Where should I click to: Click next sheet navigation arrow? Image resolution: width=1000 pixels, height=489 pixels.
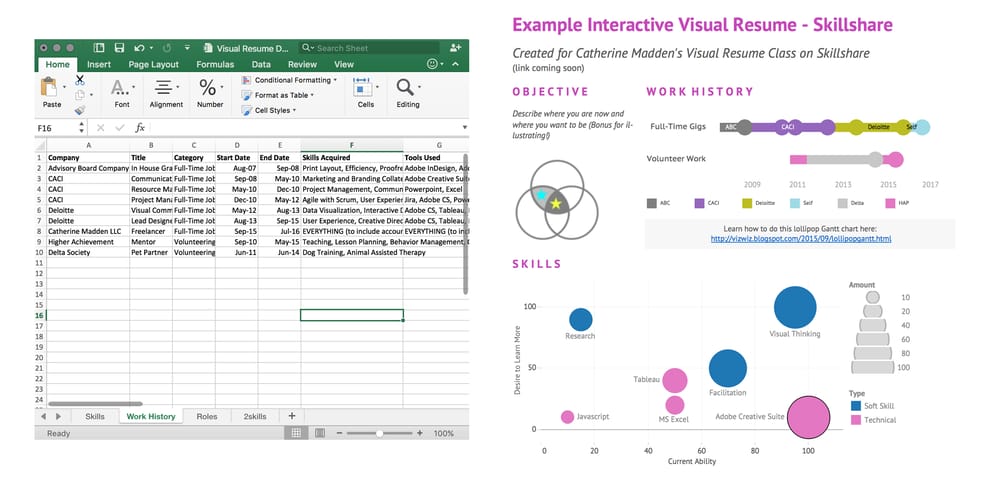coord(59,416)
